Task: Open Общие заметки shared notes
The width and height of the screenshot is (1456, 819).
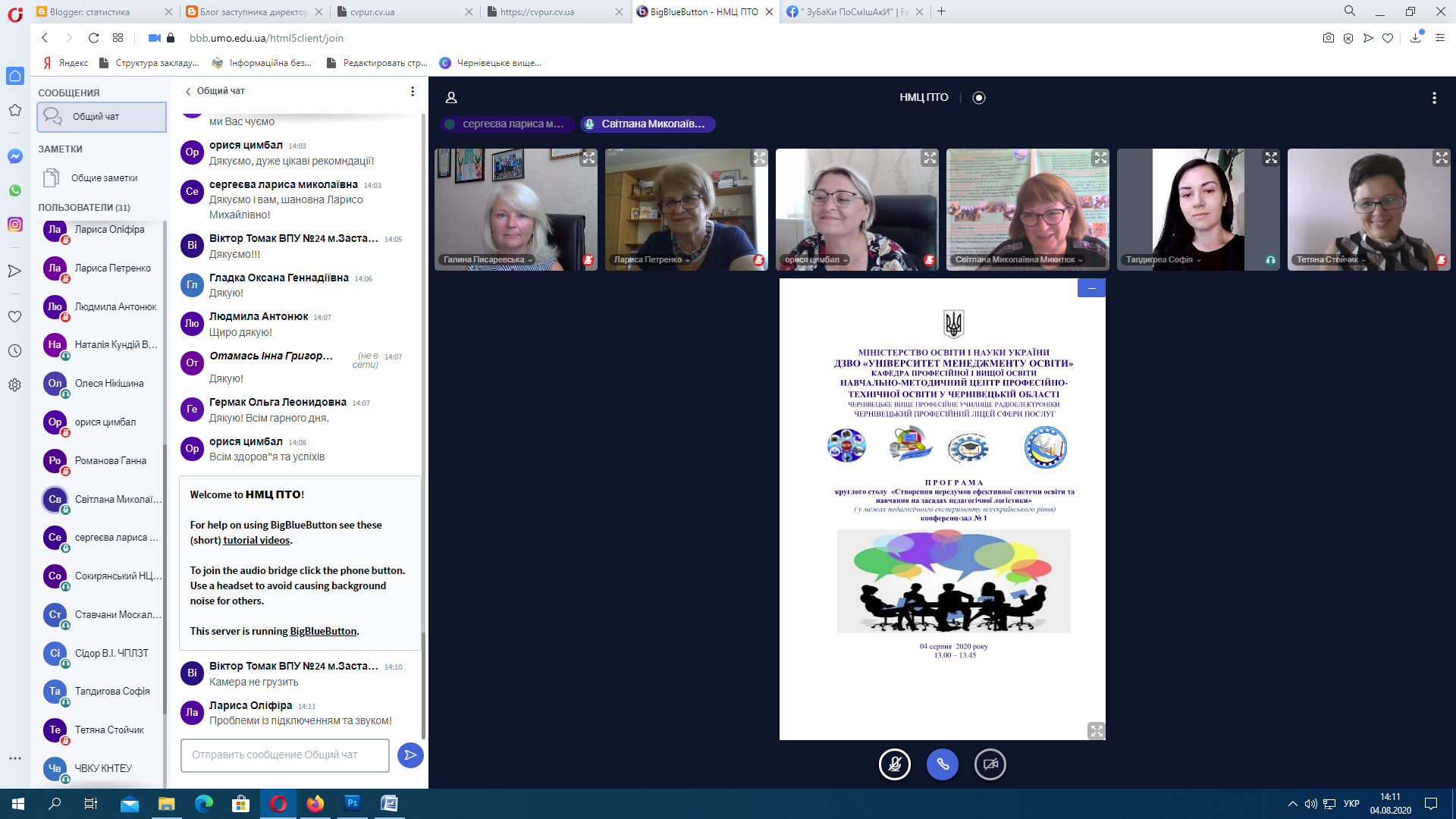Action: tap(104, 178)
